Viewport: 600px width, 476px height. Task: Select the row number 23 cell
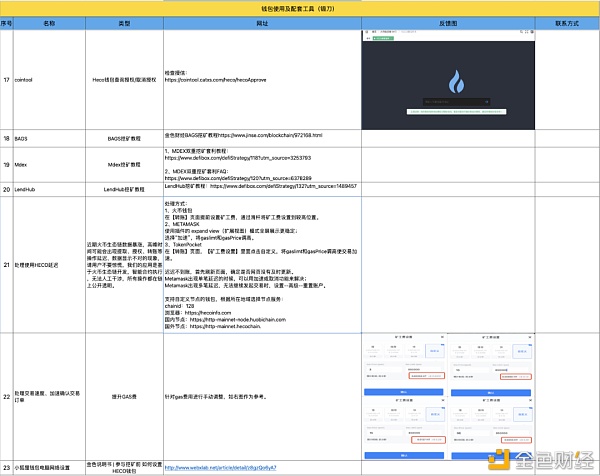click(7, 468)
